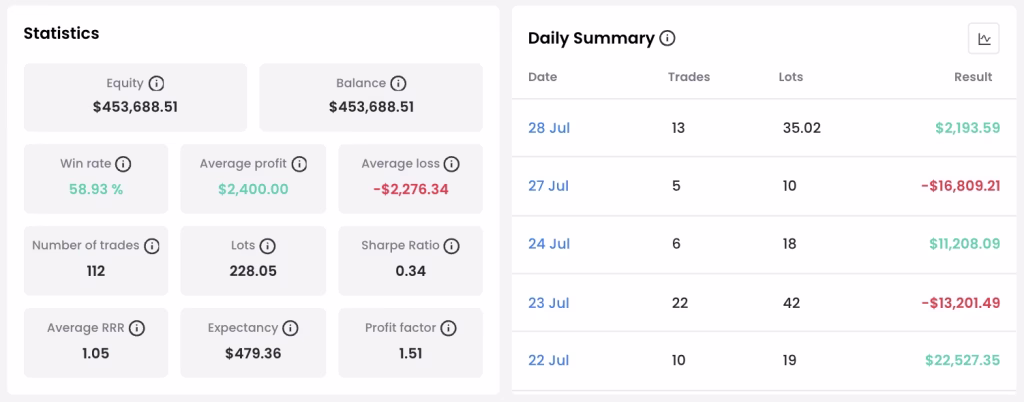
Task: Click the Expectancy info icon
Action: point(291,328)
